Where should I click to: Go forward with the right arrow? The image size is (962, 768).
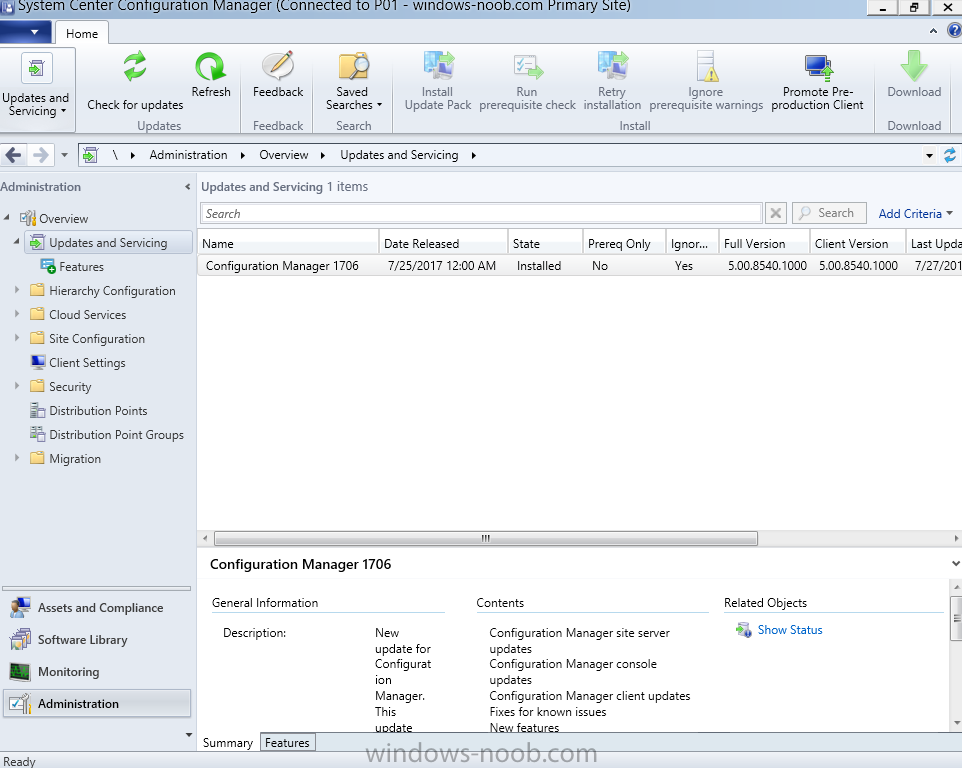[x=40, y=155]
